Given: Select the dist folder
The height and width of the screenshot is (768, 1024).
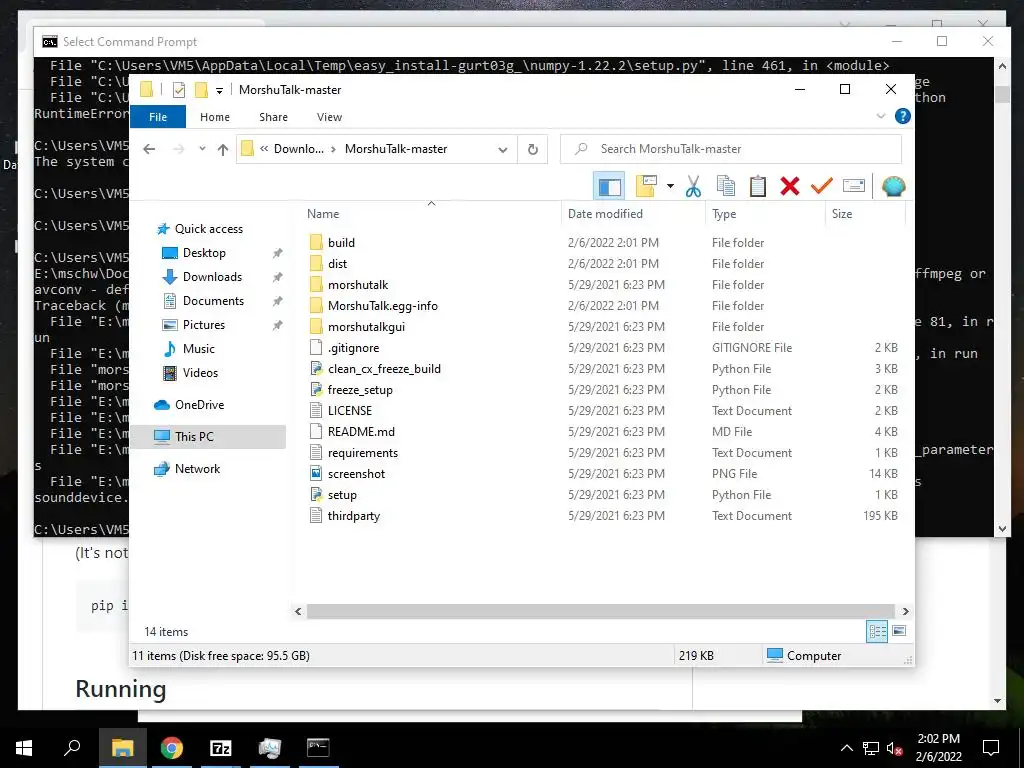Looking at the screenshot, I should (337, 264).
